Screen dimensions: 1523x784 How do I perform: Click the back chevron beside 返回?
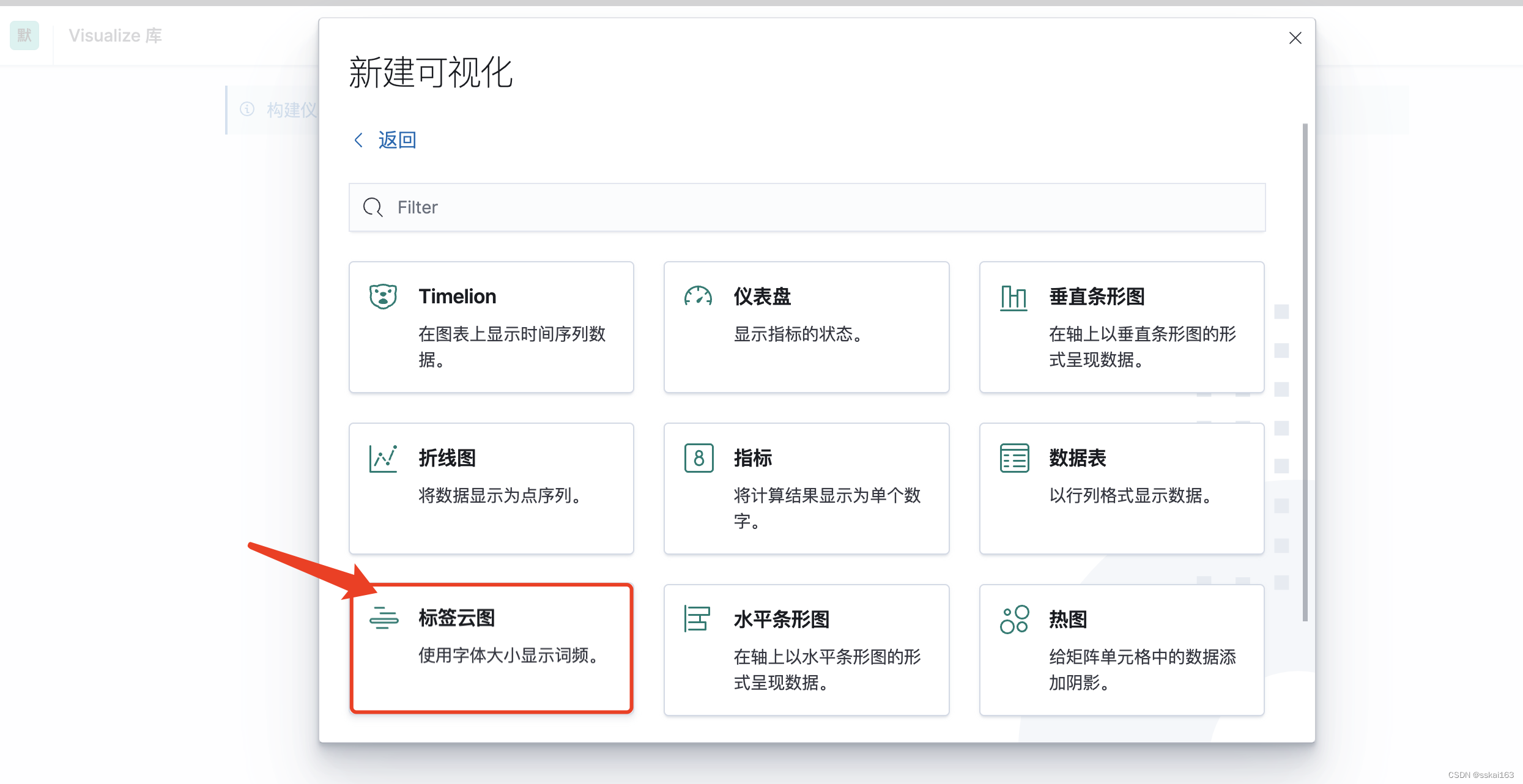coord(358,140)
